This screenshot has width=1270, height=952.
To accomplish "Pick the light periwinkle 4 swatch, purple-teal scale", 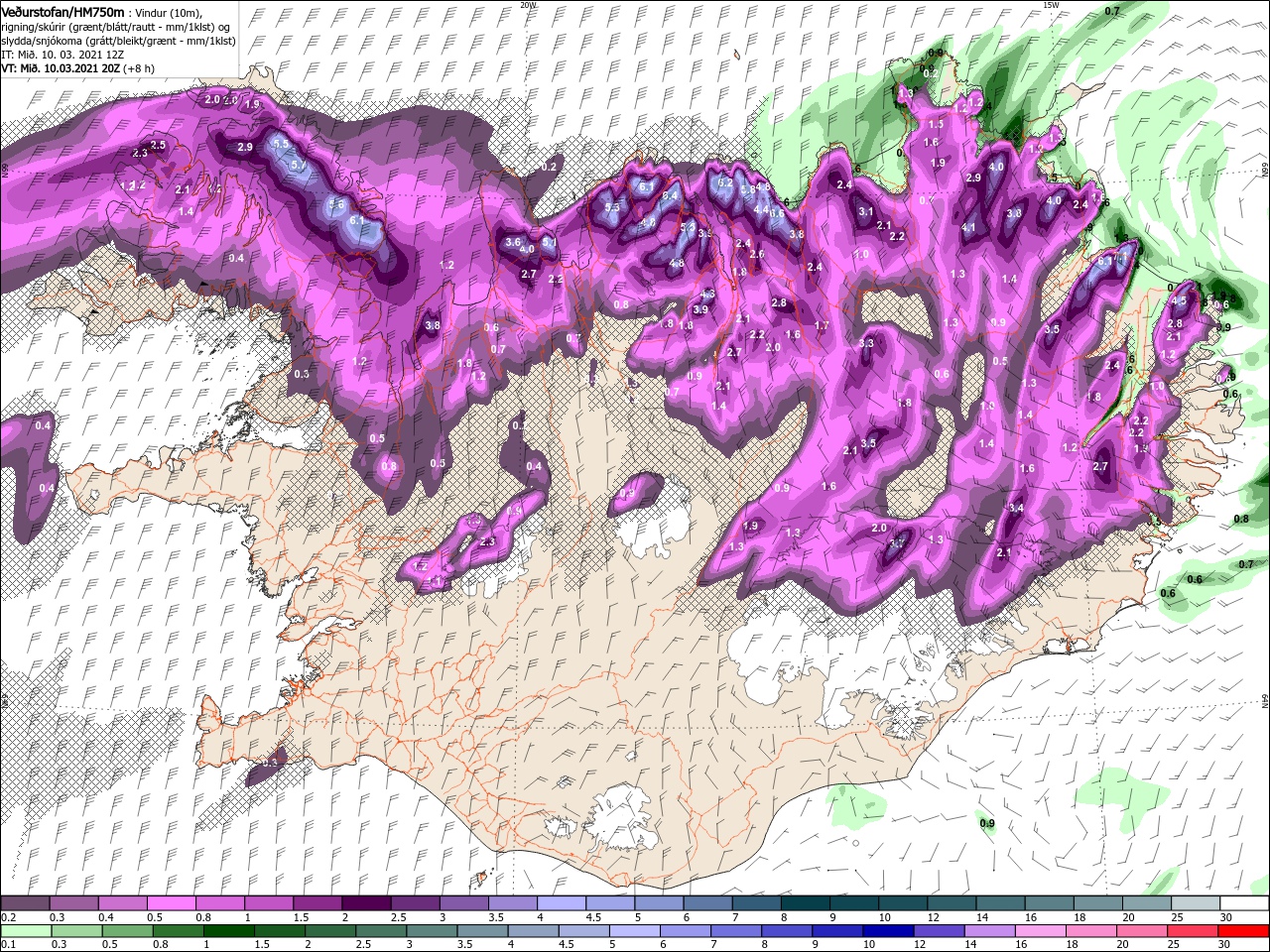I will click(561, 902).
